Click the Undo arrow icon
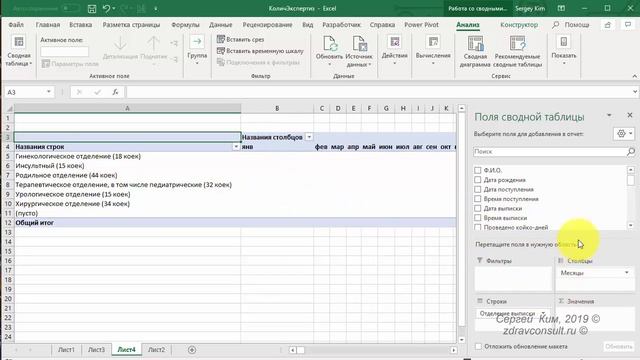Image resolution: width=640 pixels, height=360 pixels. click(107, 9)
